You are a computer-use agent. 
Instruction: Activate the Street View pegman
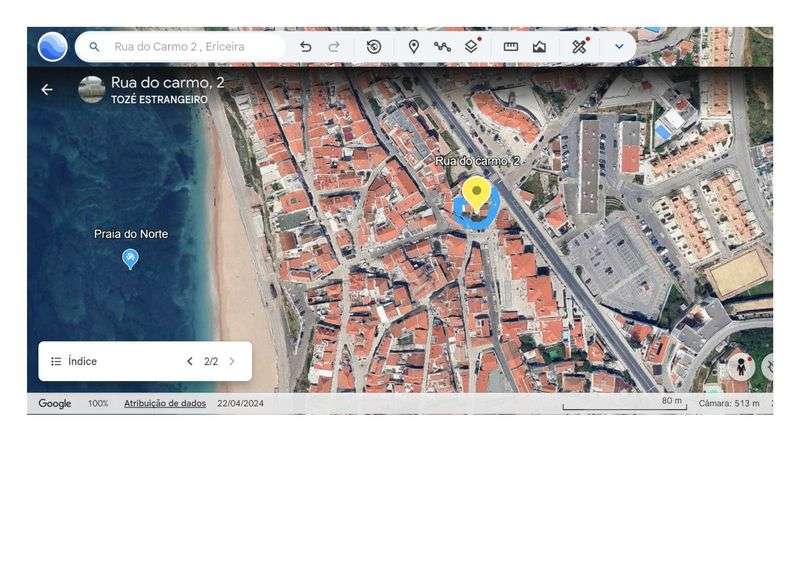point(741,366)
